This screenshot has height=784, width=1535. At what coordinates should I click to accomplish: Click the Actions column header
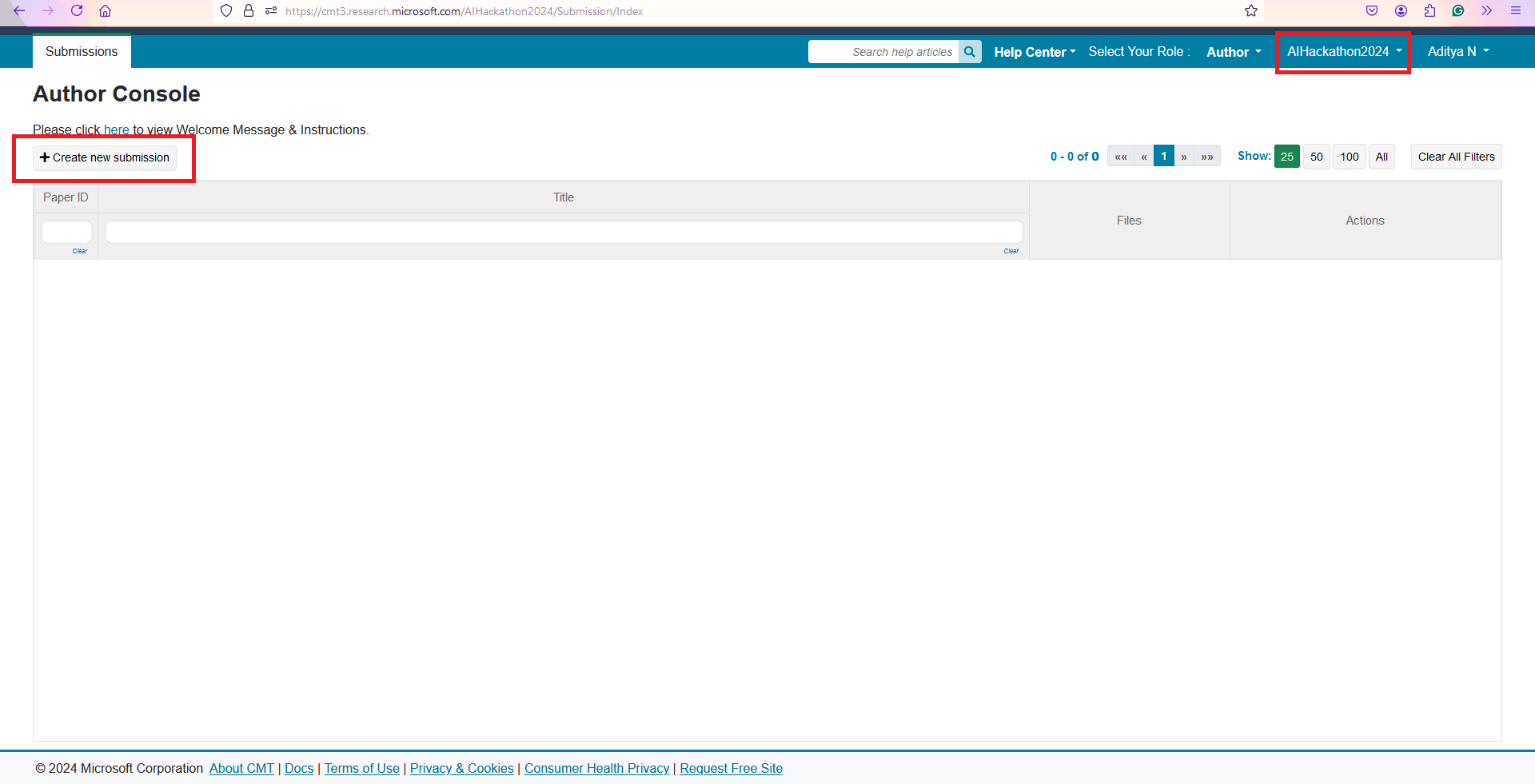click(1365, 221)
